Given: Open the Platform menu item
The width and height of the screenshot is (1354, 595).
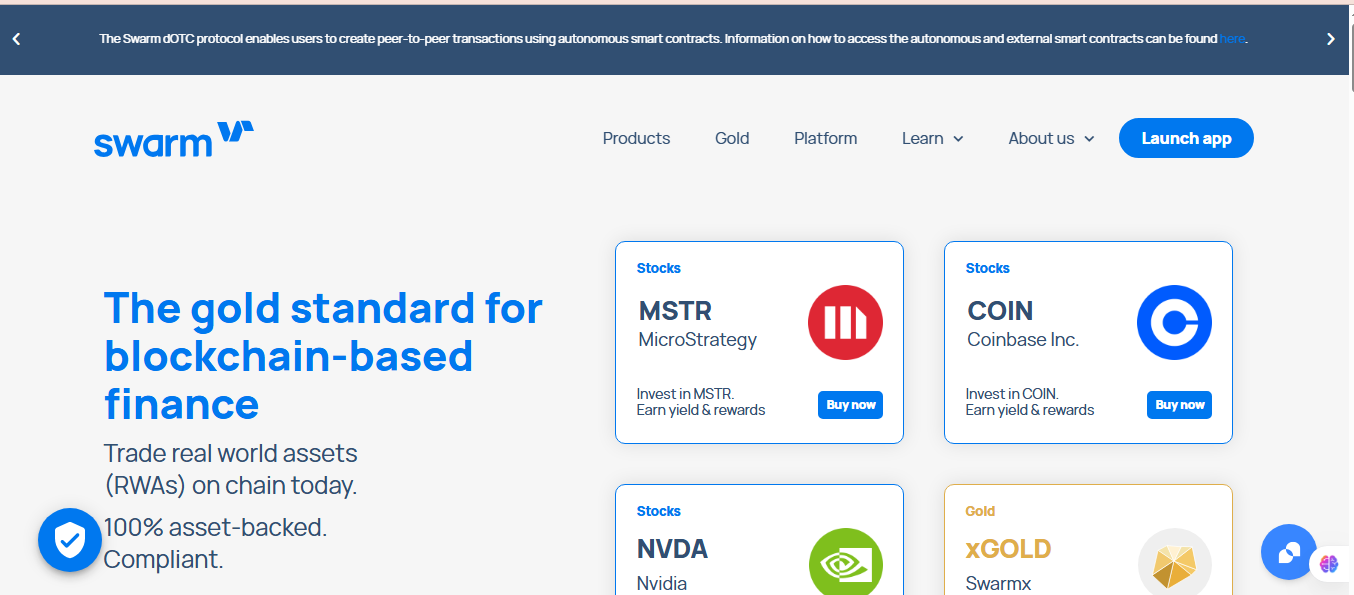Looking at the screenshot, I should click(x=825, y=138).
